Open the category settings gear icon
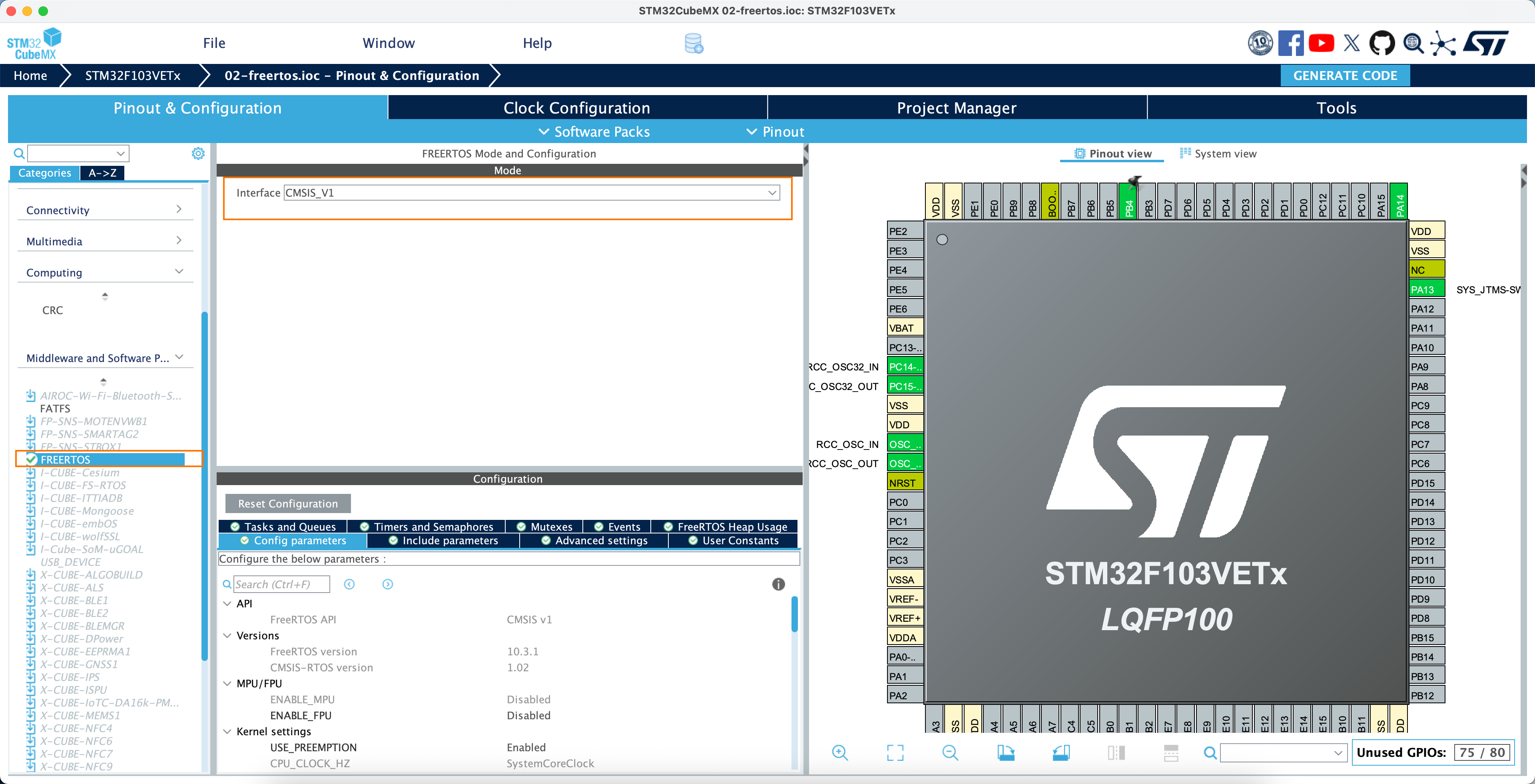 198,154
